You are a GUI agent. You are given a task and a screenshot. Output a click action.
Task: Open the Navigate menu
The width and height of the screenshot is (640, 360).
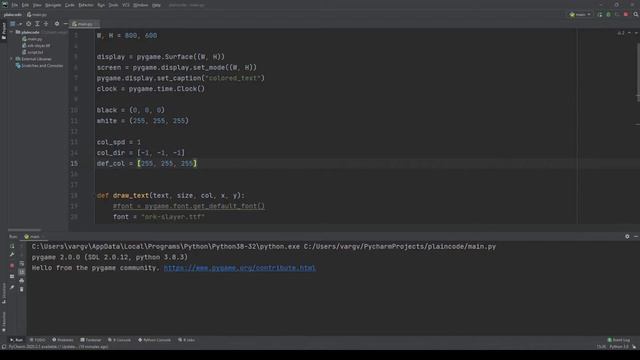pos(53,5)
